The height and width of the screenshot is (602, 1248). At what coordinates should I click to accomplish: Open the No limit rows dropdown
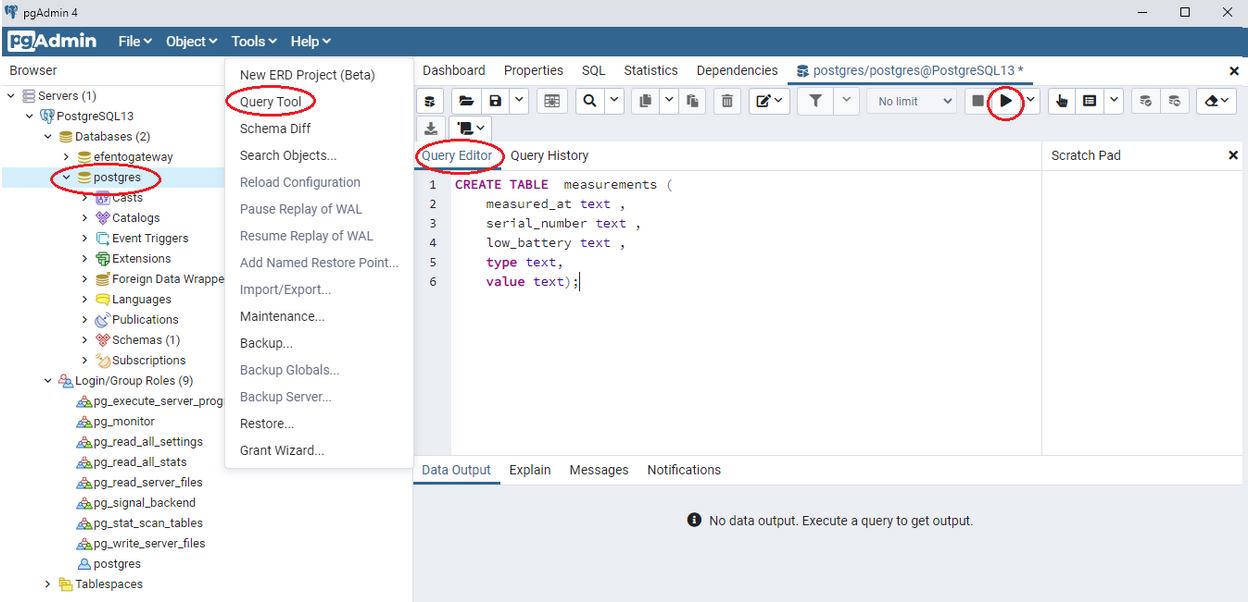point(915,101)
